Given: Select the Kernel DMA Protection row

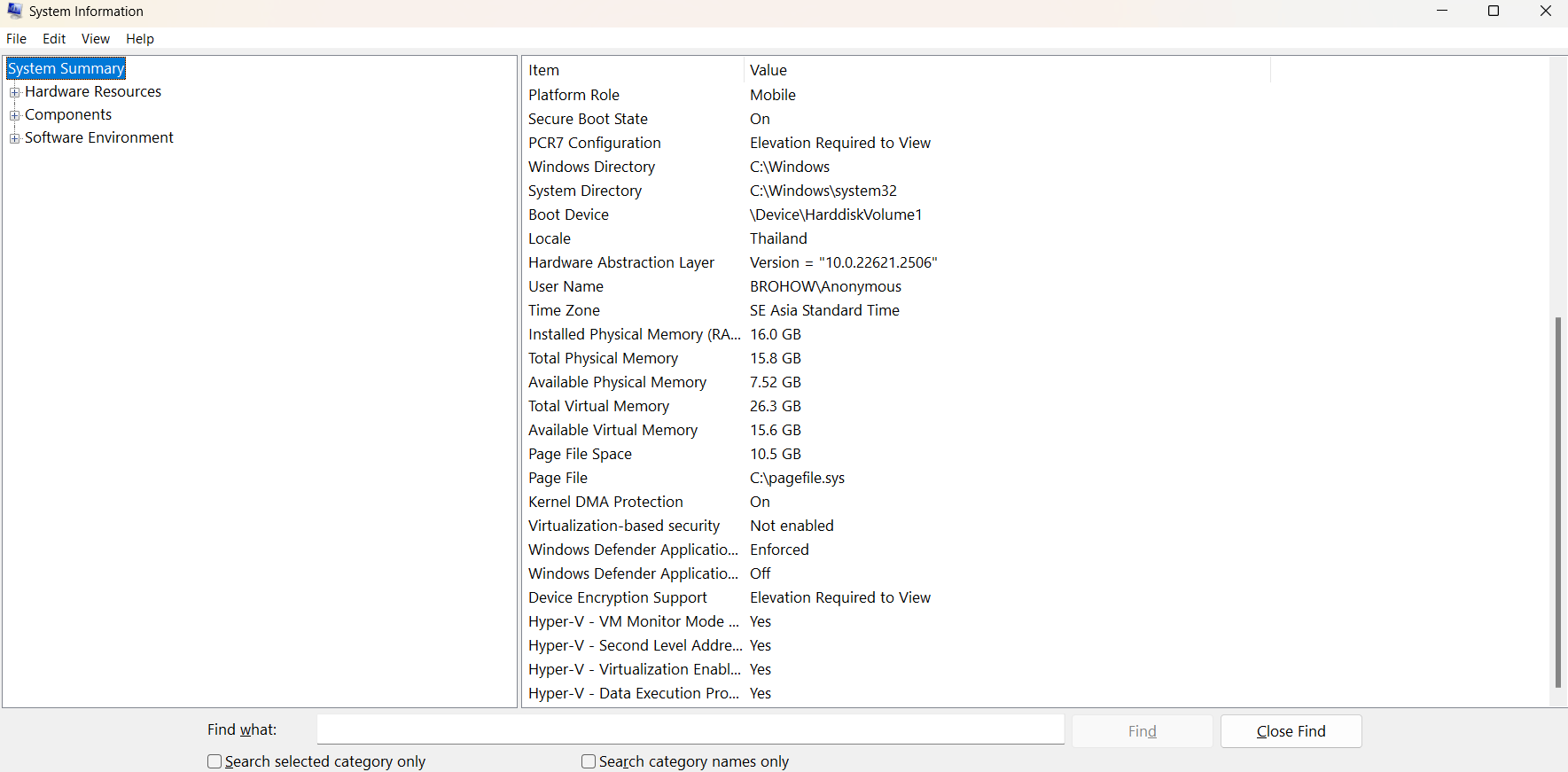Looking at the screenshot, I should tap(896, 502).
